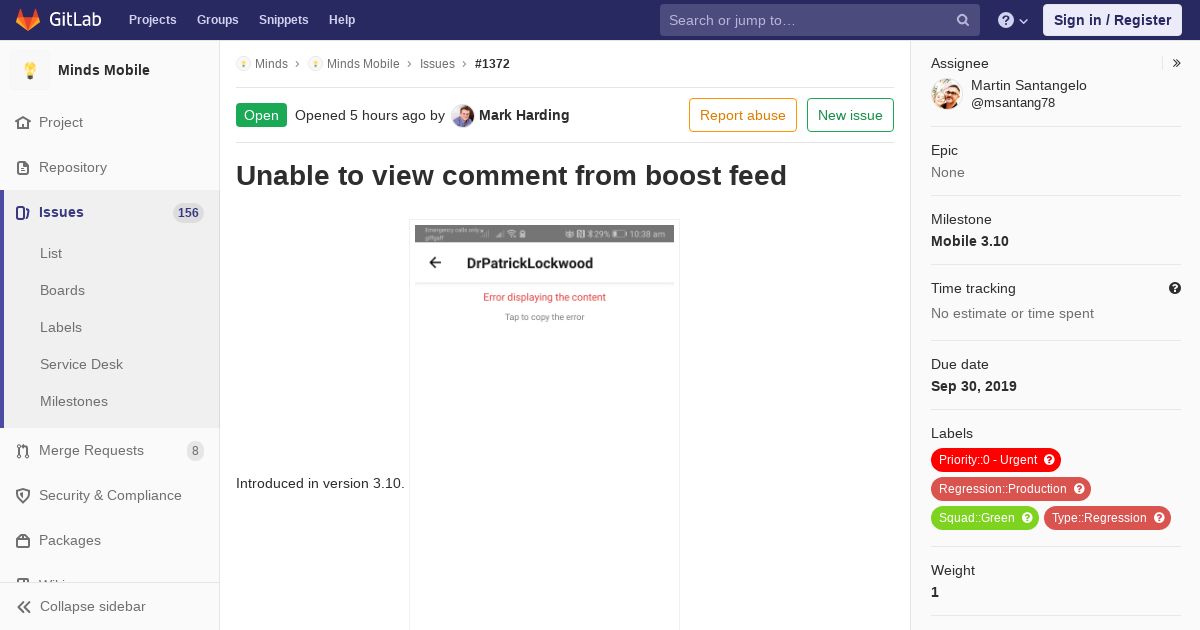
Task: Click the Open status badge
Action: [261, 115]
